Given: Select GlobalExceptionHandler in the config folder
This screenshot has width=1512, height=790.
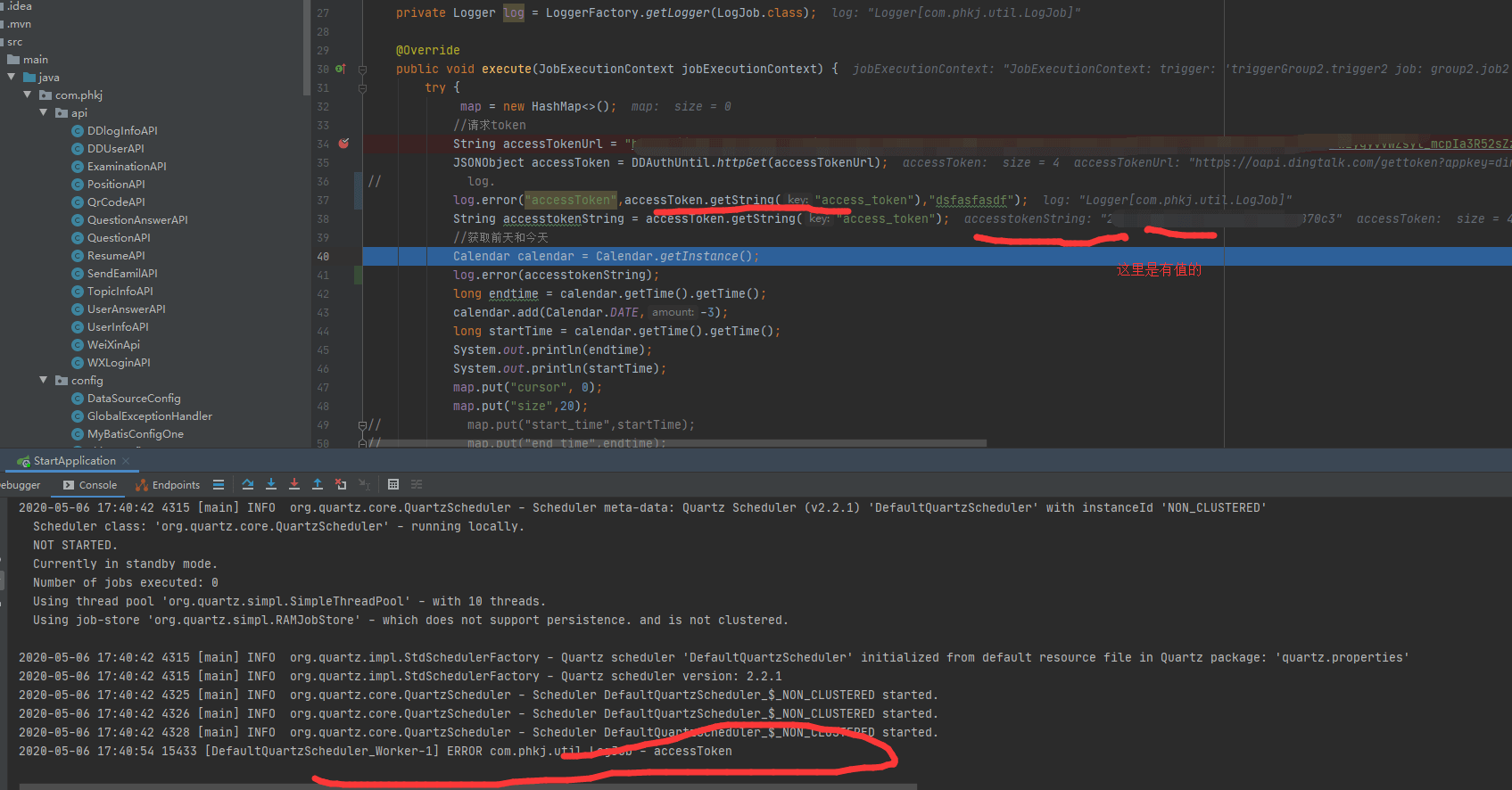Looking at the screenshot, I should (x=149, y=416).
